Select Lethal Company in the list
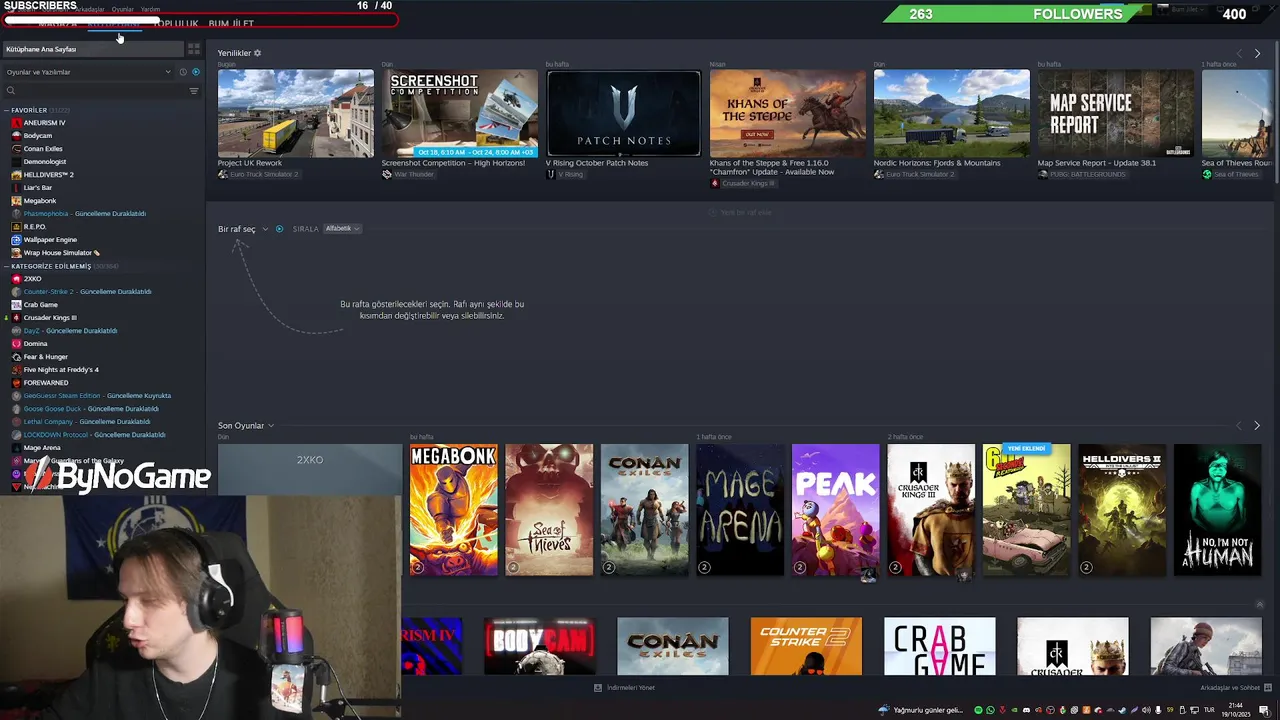 click(x=86, y=422)
